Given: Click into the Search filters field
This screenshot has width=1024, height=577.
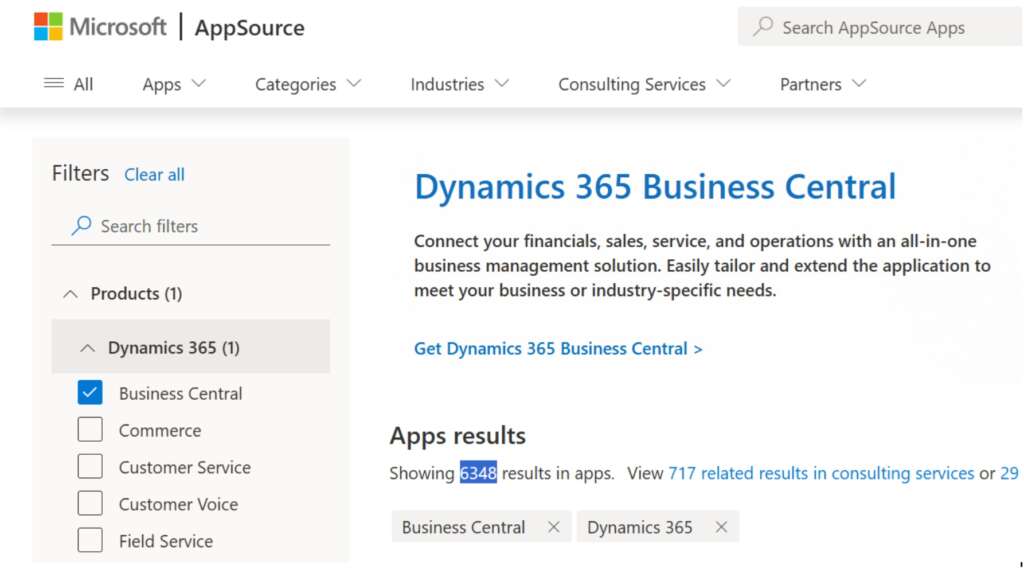Looking at the screenshot, I should [191, 226].
